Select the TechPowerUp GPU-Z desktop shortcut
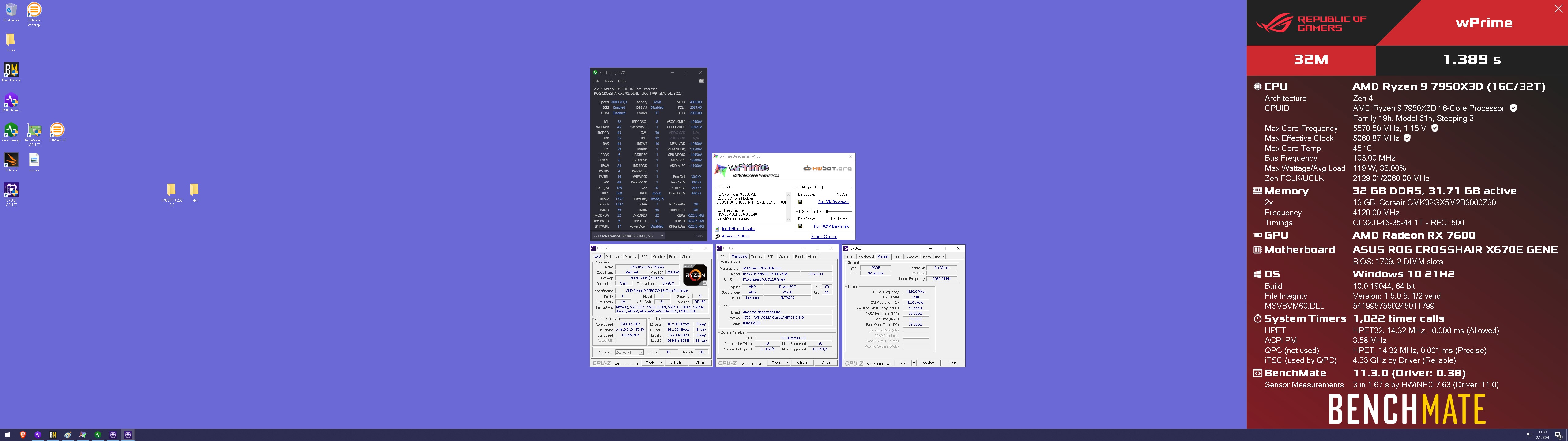The width and height of the screenshot is (1568, 441). pyautogui.click(x=34, y=135)
